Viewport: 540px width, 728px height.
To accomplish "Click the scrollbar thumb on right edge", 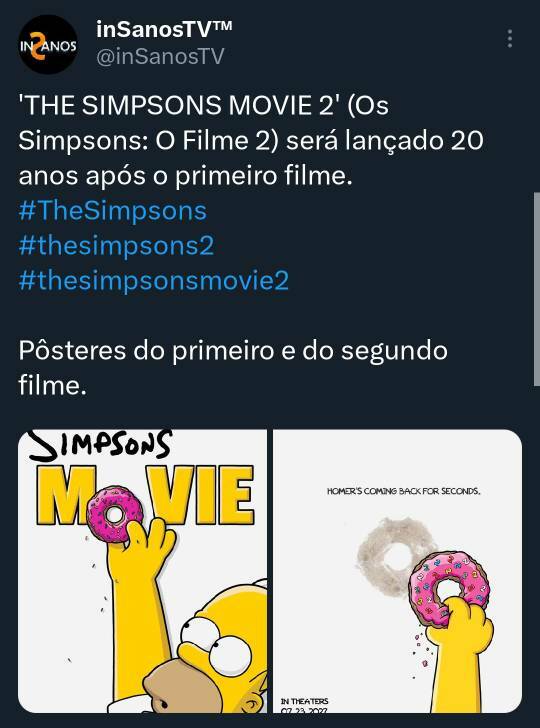I will point(537,288).
